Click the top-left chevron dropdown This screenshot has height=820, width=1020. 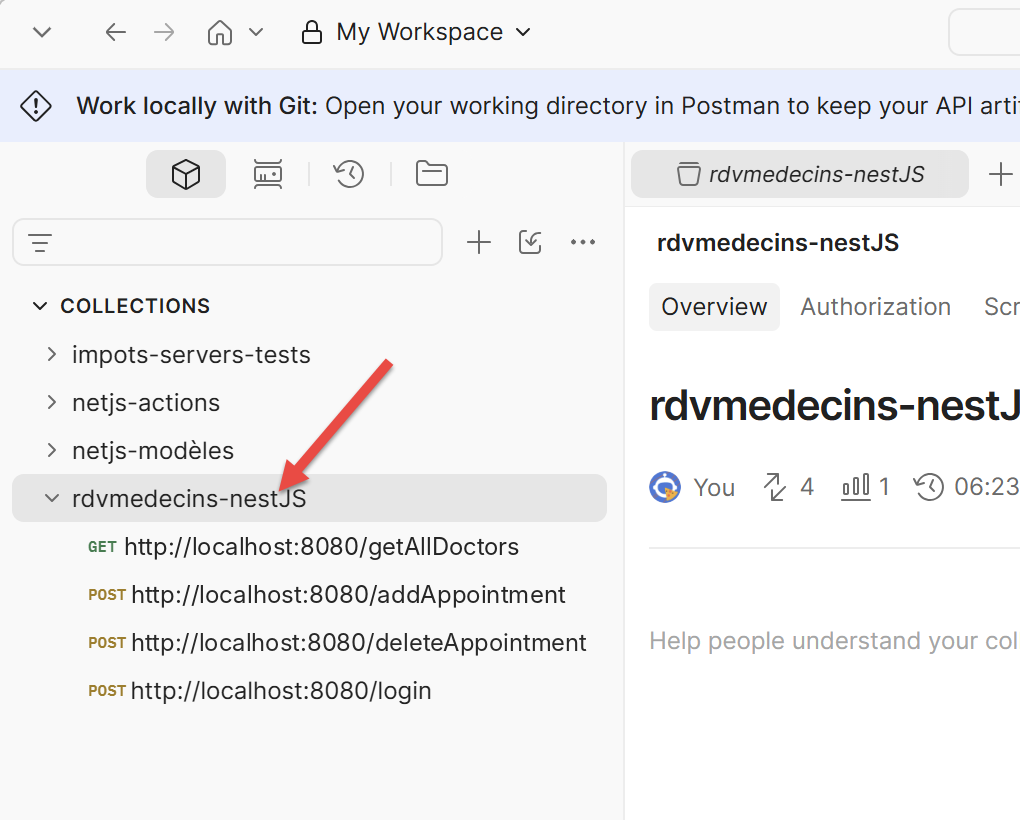pyautogui.click(x=42, y=32)
